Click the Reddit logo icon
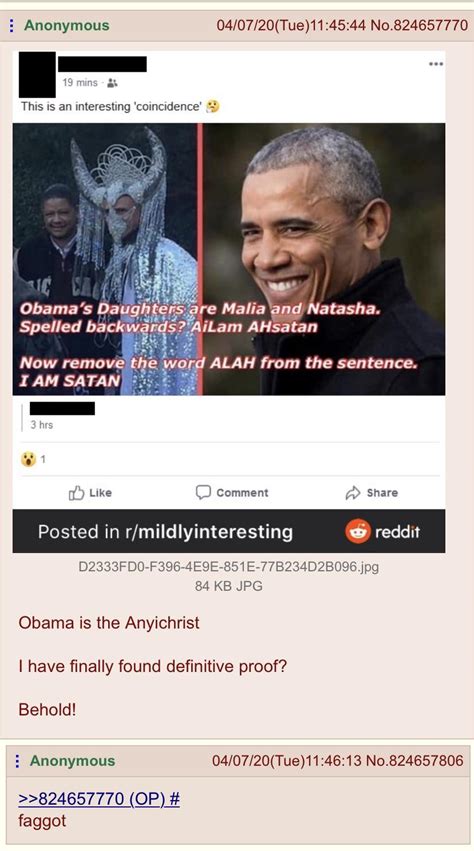The image size is (474, 851). (x=358, y=531)
